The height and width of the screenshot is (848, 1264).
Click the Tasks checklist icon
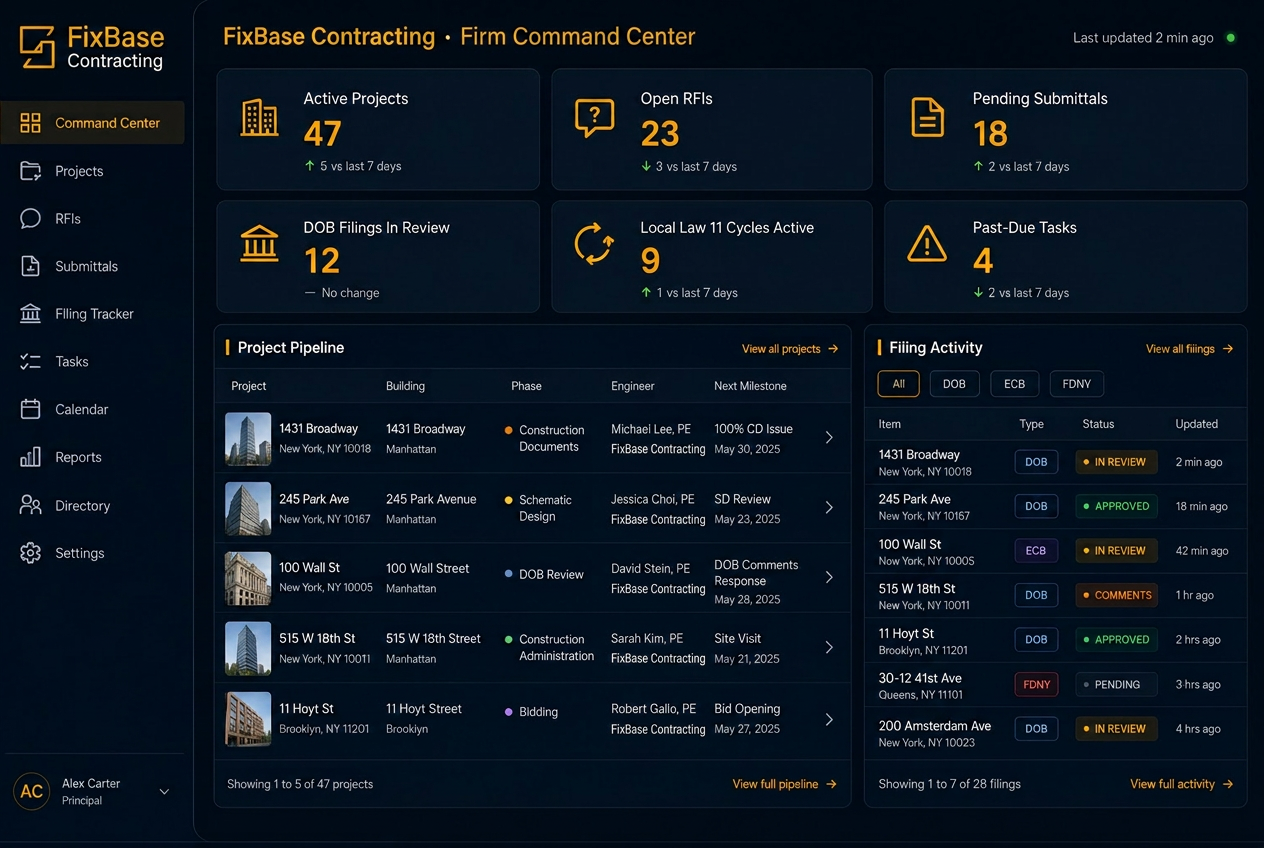[x=31, y=361]
